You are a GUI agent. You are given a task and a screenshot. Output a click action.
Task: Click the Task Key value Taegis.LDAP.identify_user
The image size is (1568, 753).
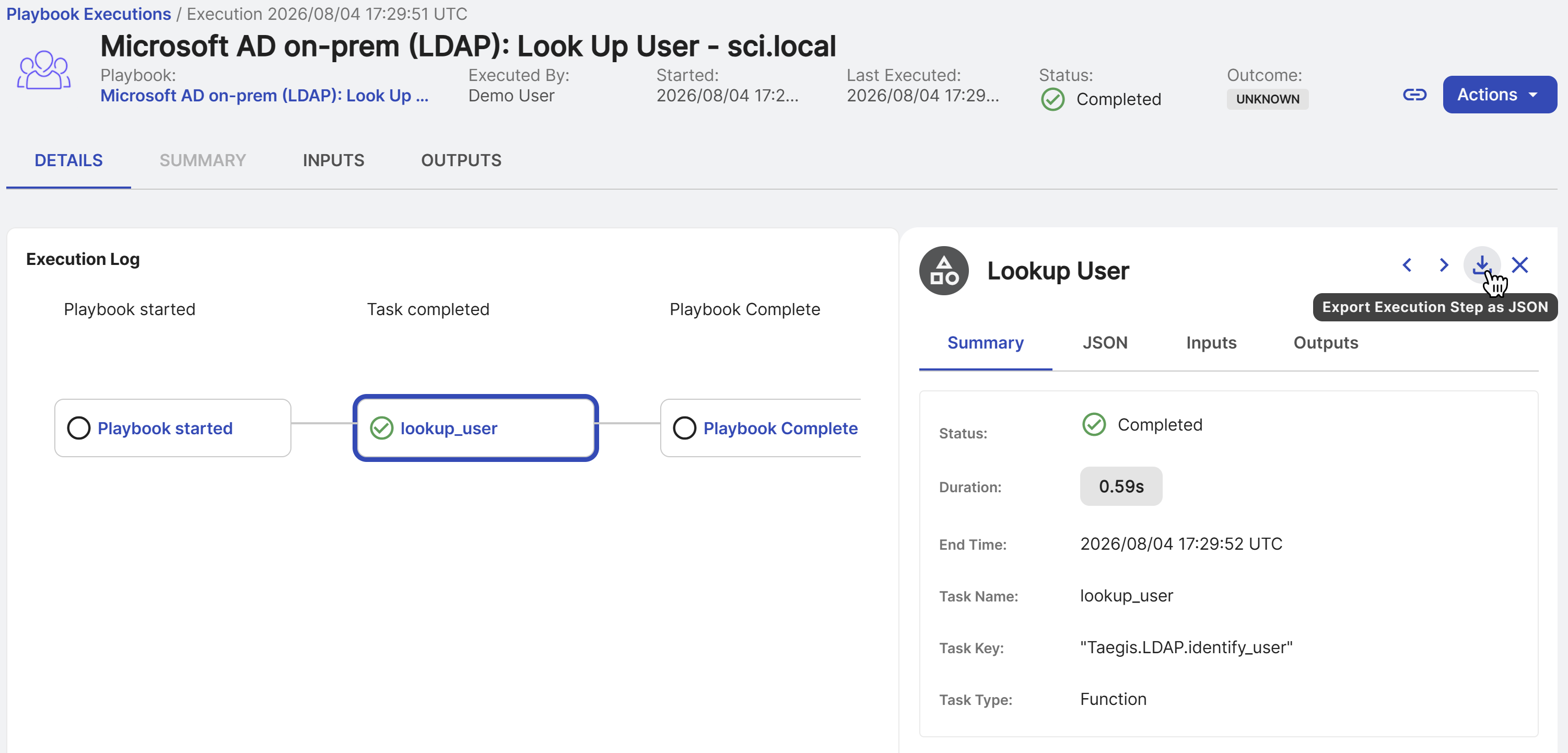coord(1186,647)
